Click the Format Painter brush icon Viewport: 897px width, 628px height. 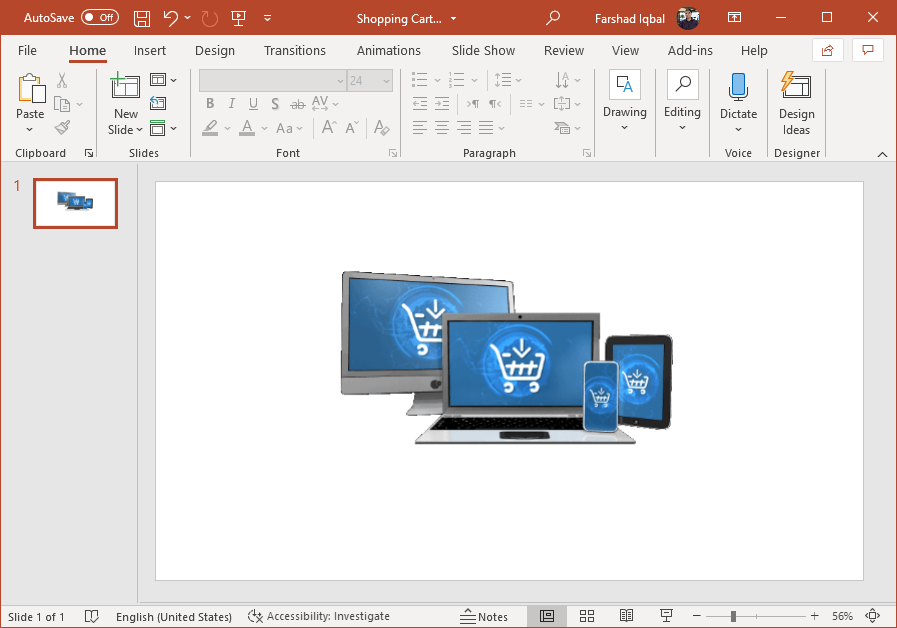click(x=62, y=128)
